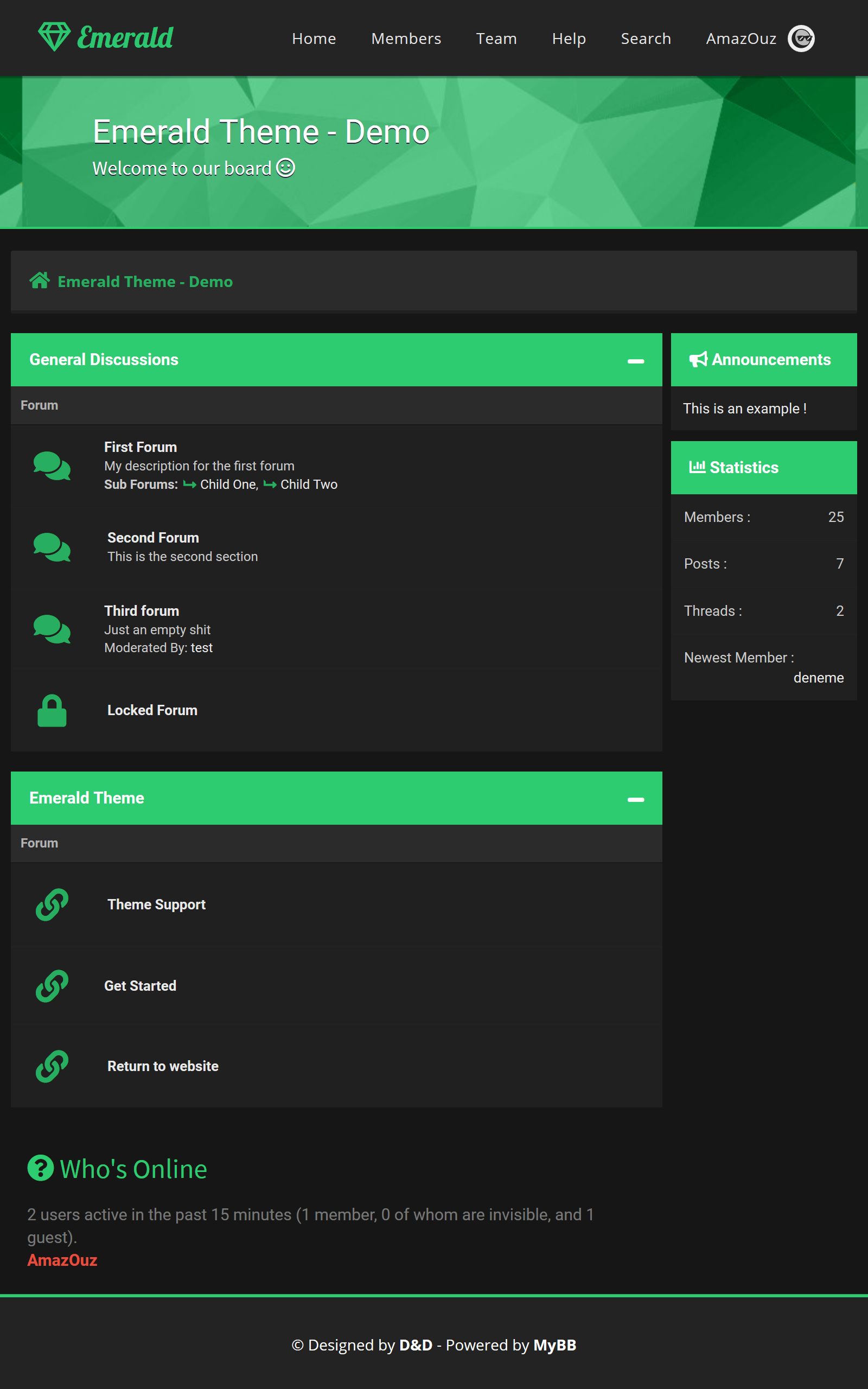
Task: Open the Second Forum link
Action: pyautogui.click(x=152, y=538)
